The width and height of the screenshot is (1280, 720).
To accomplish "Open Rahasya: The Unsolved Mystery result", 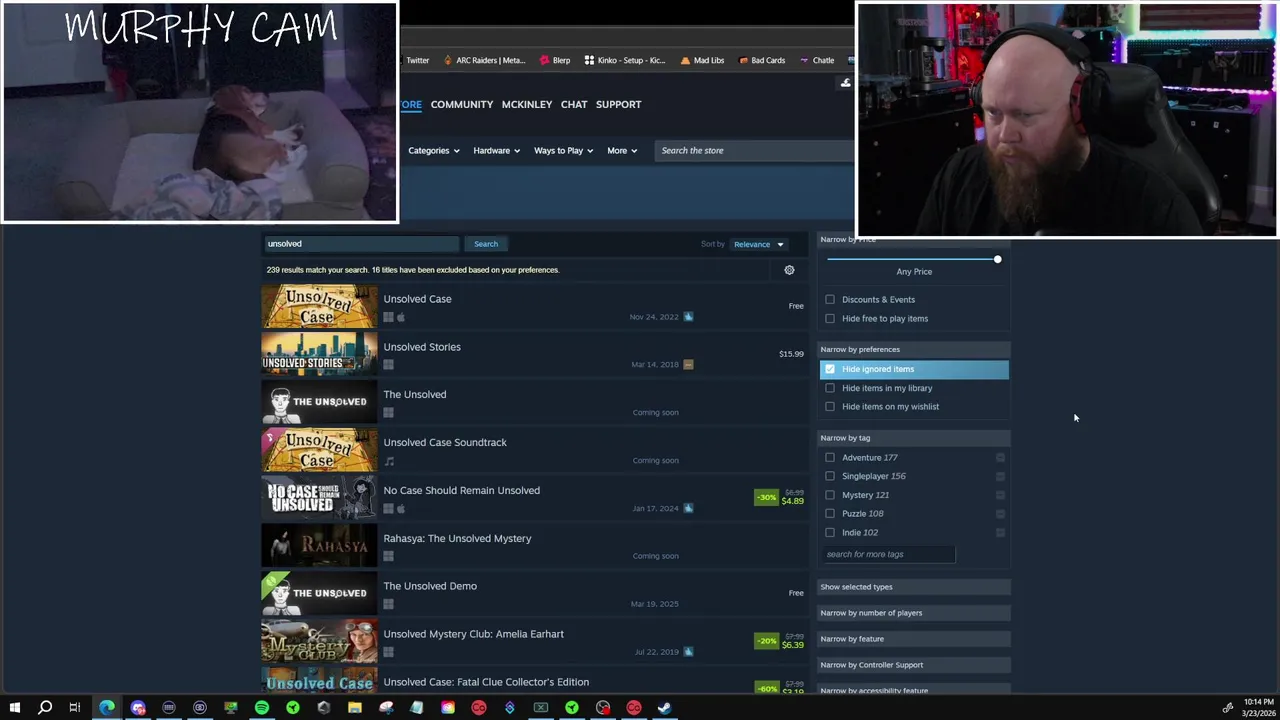I will (x=457, y=539).
